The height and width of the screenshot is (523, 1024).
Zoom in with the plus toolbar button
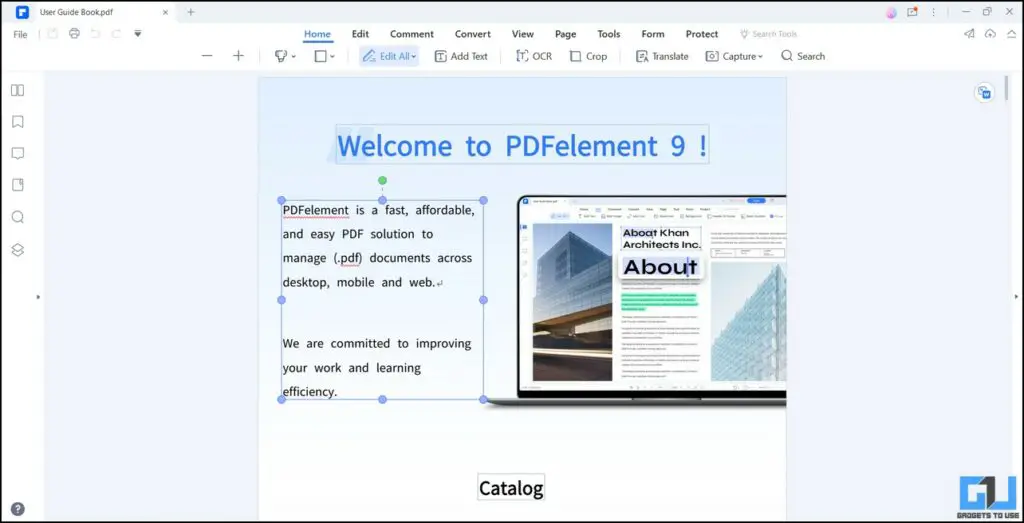click(x=238, y=56)
